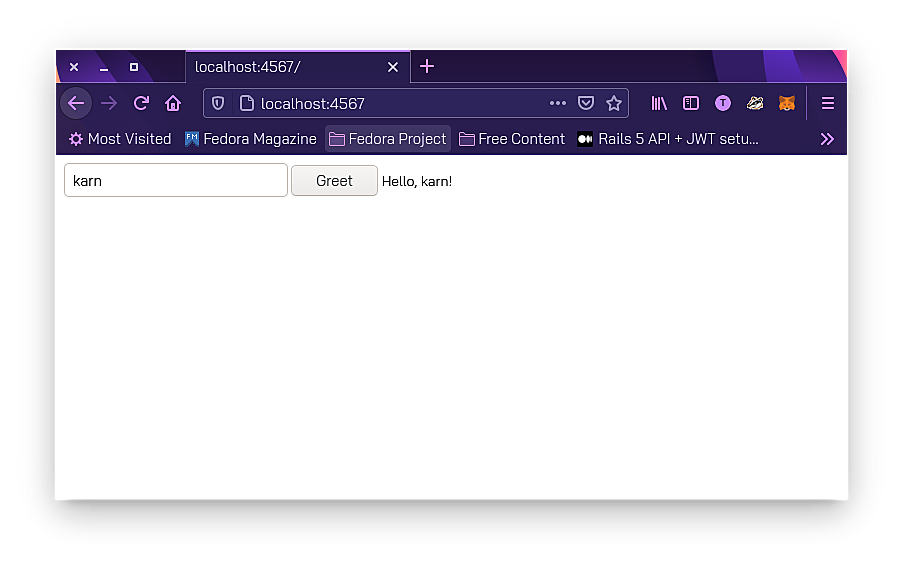This screenshot has height=561, width=903.
Task: Toggle the sidebar view
Action: (691, 103)
